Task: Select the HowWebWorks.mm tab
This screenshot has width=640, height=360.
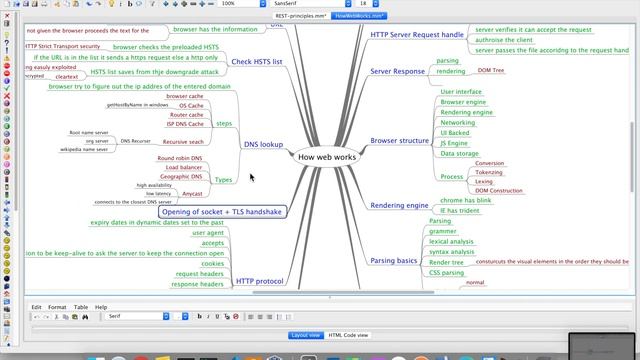Action: tap(359, 16)
